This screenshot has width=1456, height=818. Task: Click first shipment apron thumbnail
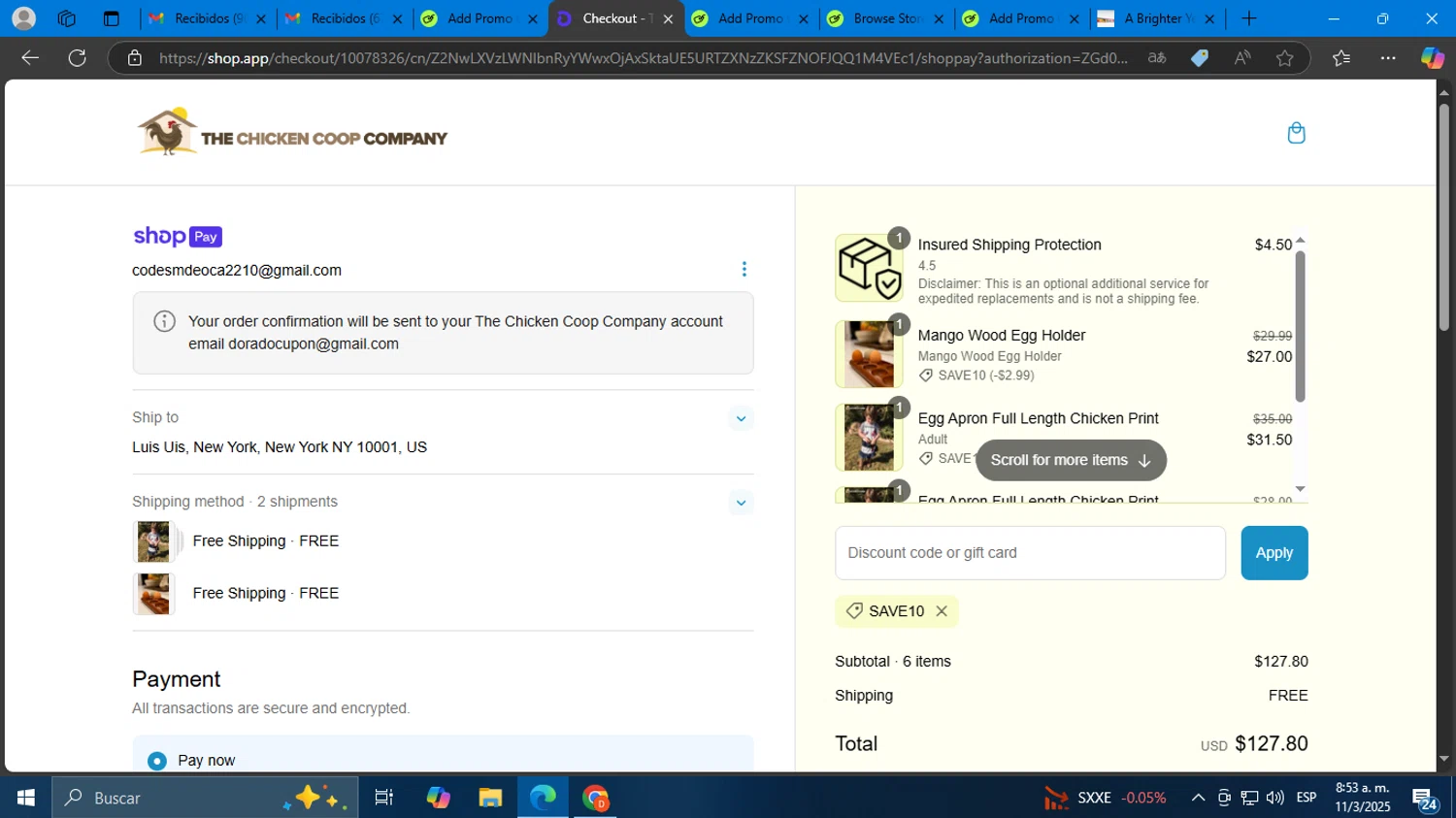153,541
